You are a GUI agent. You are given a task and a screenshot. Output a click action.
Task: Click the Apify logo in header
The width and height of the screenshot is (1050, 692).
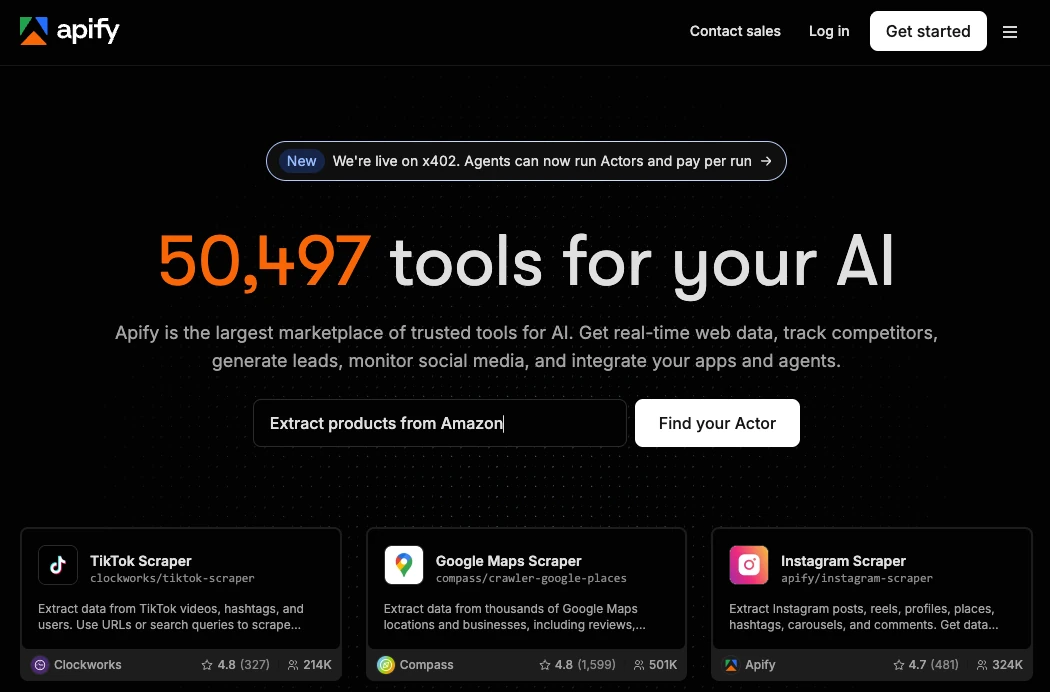pos(70,31)
